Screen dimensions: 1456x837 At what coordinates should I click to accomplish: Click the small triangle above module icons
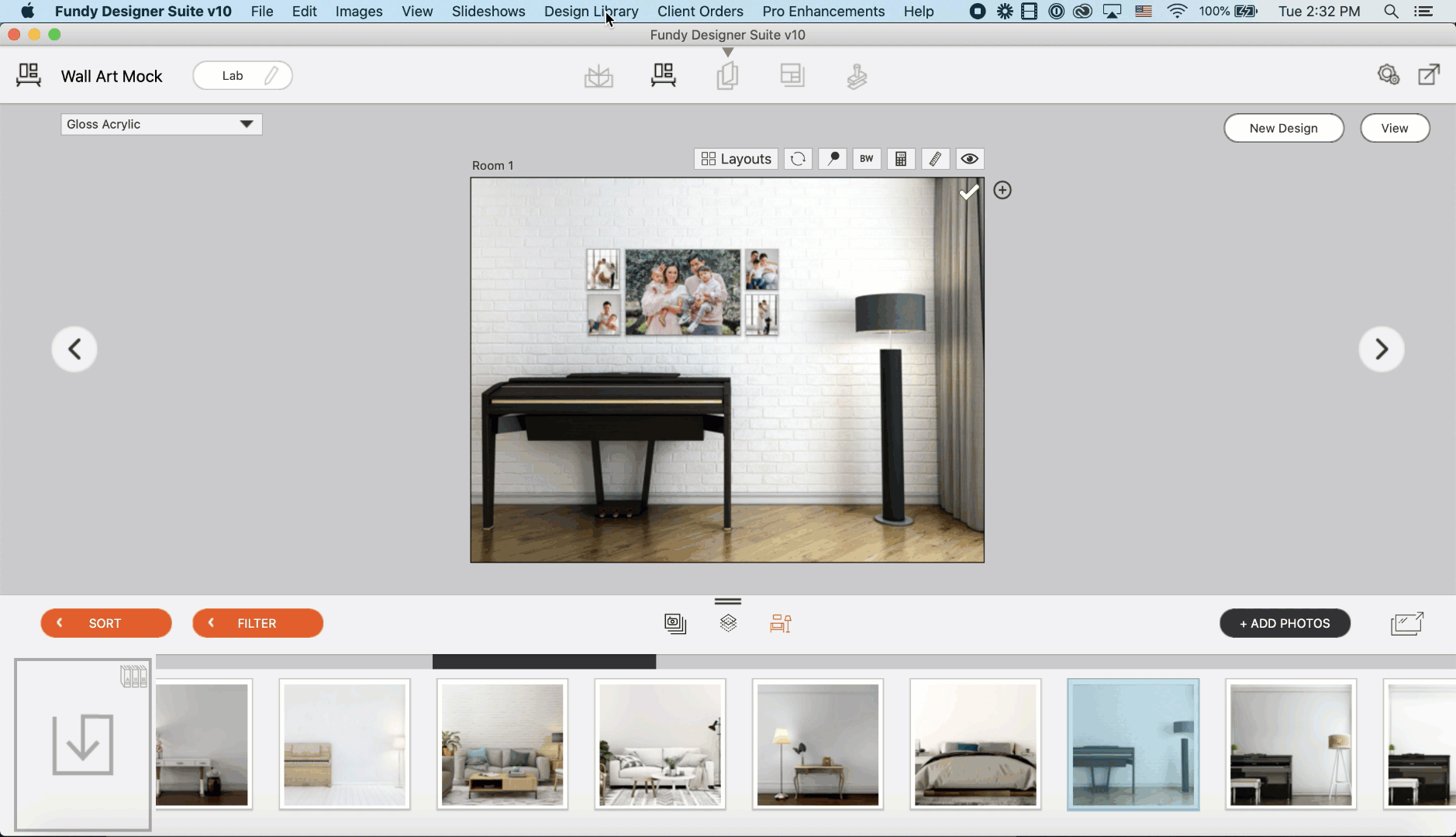pyautogui.click(x=727, y=52)
